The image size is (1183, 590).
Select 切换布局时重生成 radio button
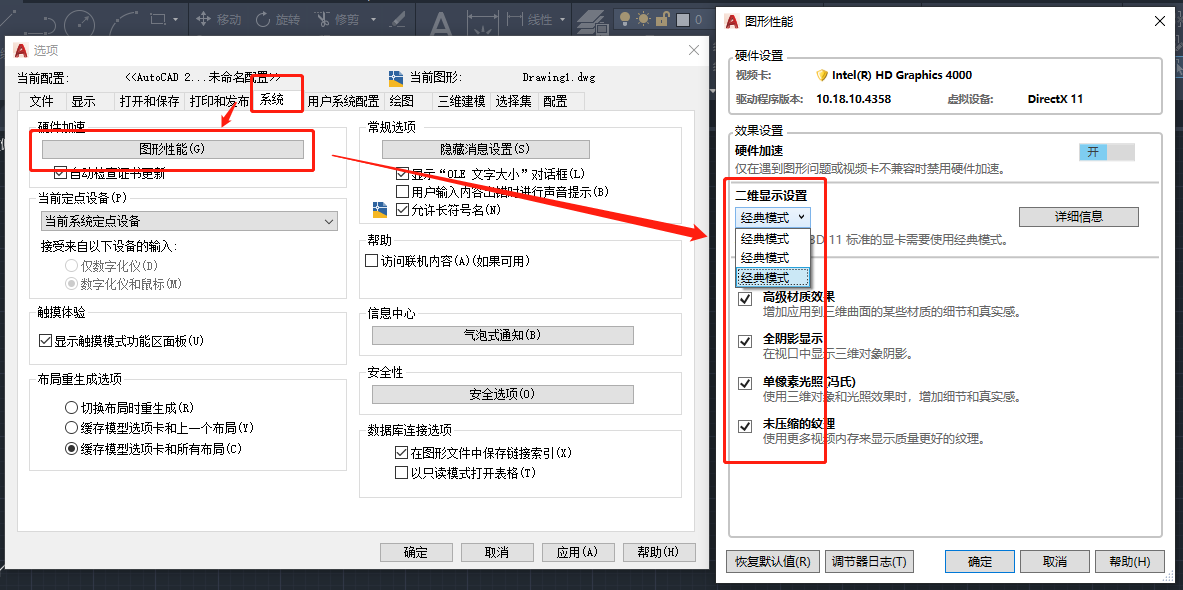71,408
